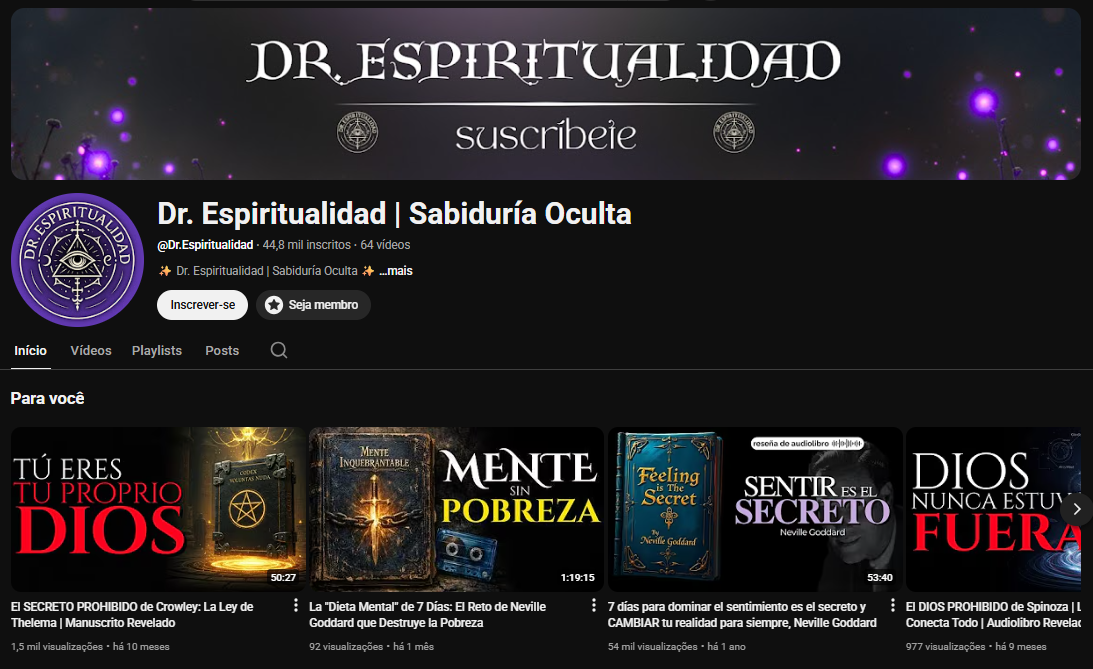The image size is (1093, 669).
Task: Click the Dr. Espiritualidad channel avatar
Action: (x=77, y=260)
